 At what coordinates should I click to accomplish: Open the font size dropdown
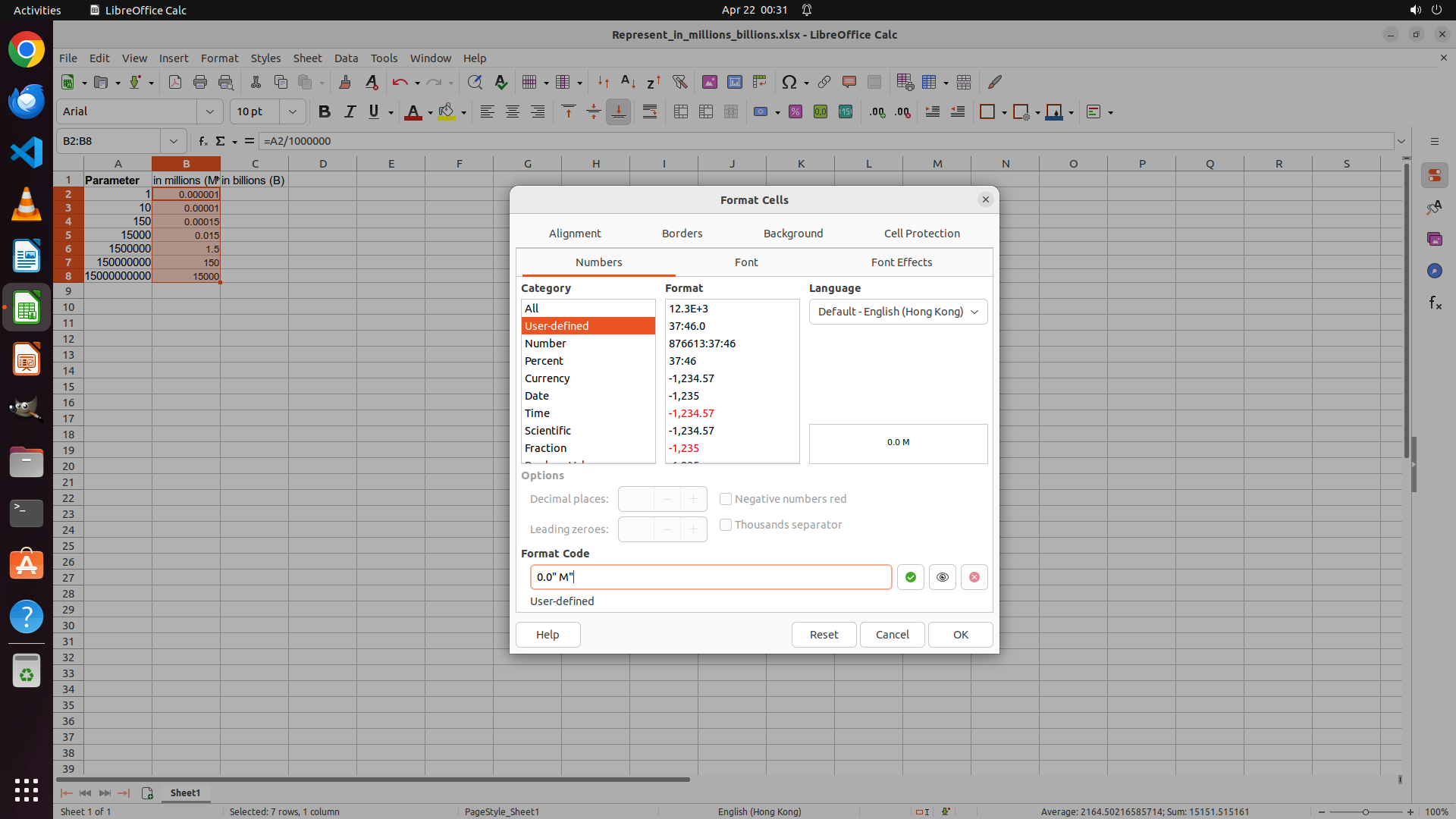[x=292, y=111]
